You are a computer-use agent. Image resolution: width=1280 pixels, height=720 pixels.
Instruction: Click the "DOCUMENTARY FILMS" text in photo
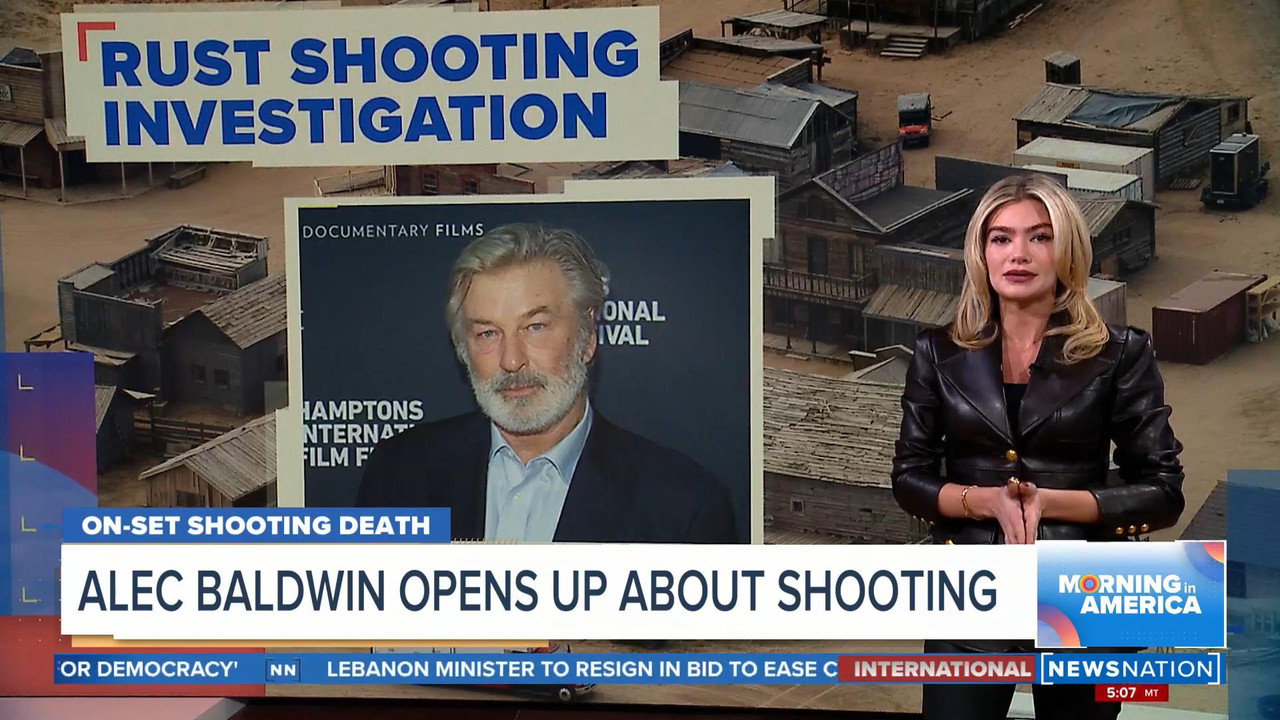pos(393,232)
